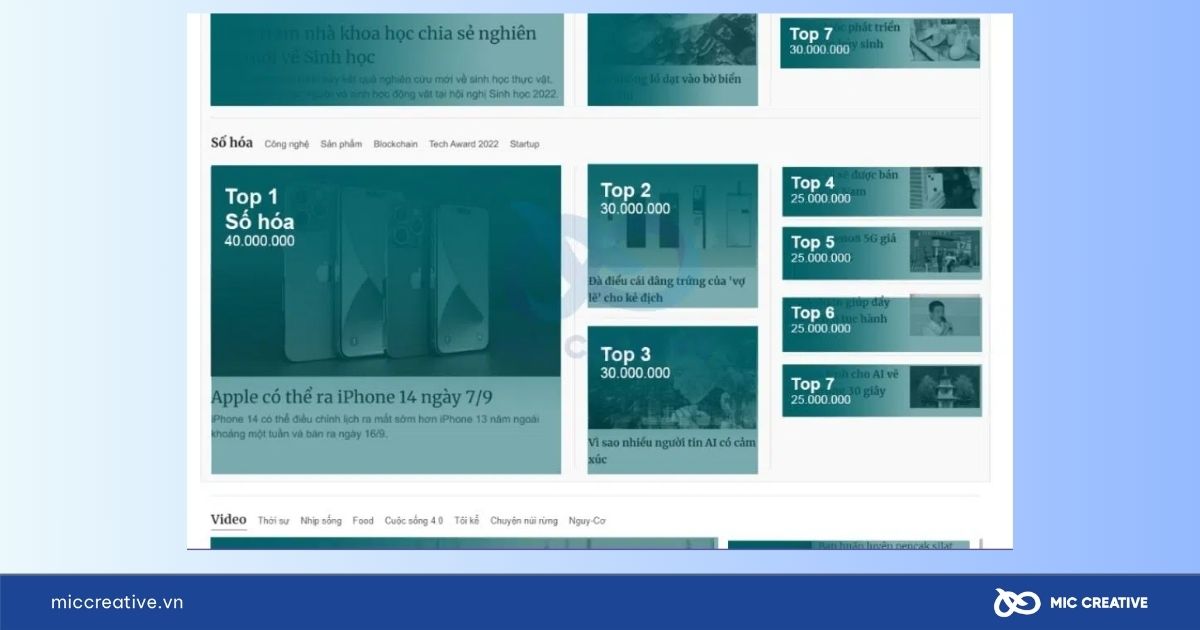The height and width of the screenshot is (630, 1200).
Task: Select the Food video tab
Action: (363, 521)
